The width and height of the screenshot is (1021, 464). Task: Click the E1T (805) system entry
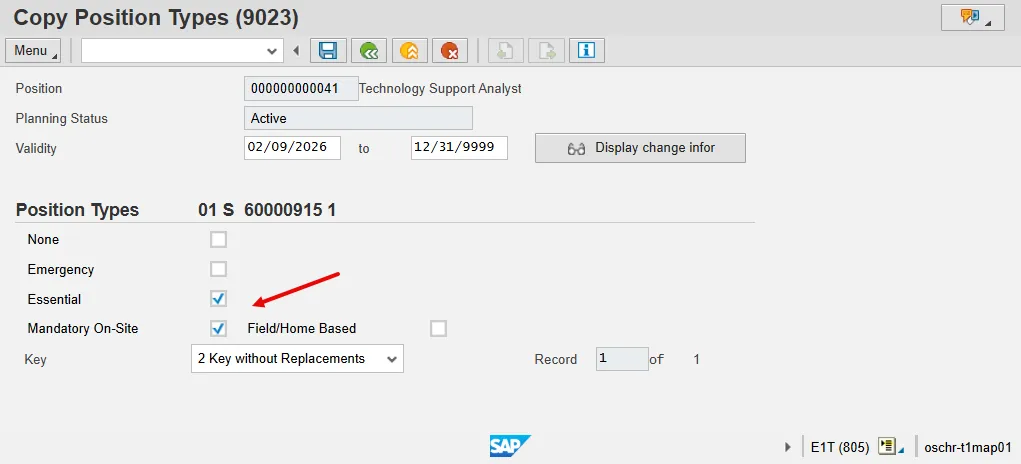(x=840, y=448)
